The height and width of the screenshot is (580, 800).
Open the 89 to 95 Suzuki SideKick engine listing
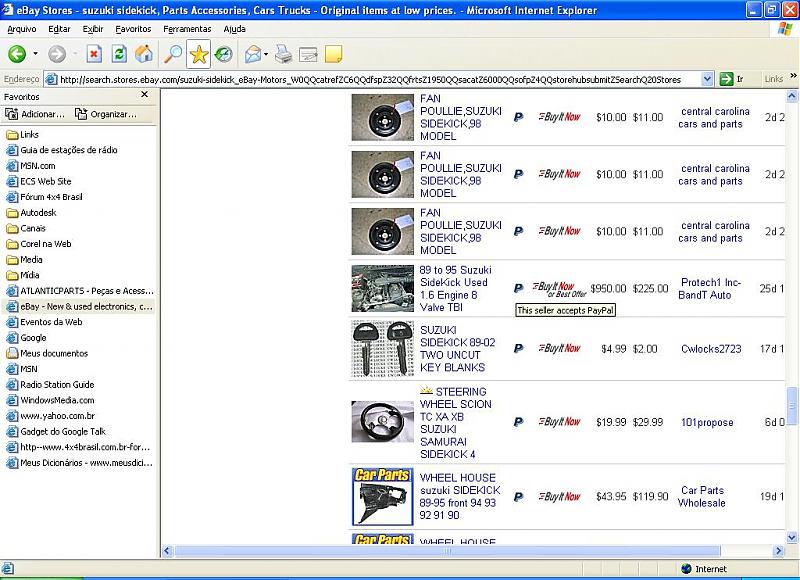point(456,288)
